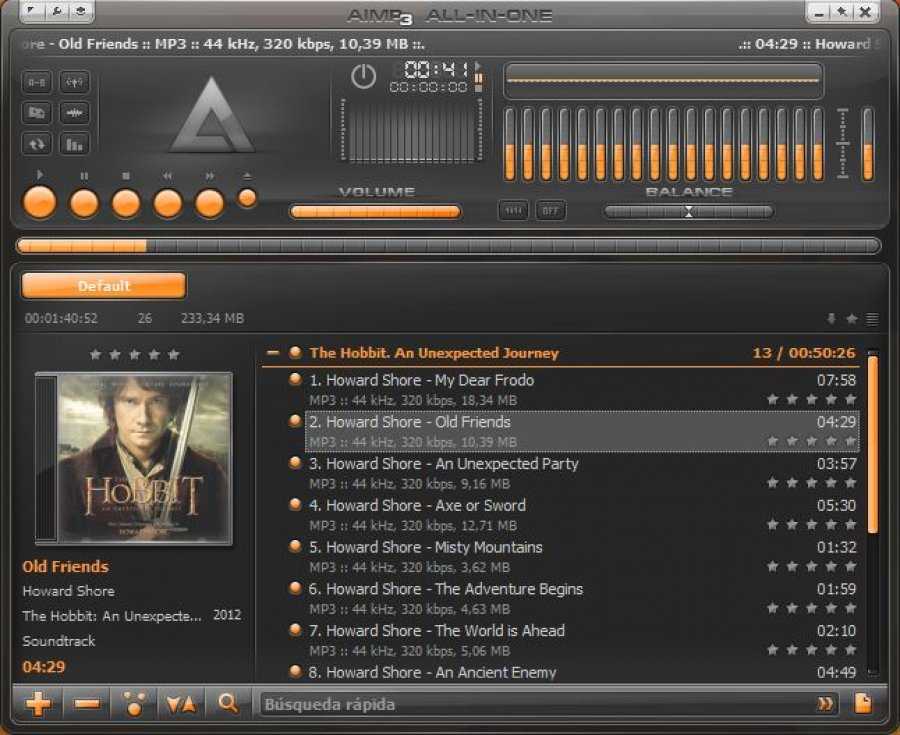The width and height of the screenshot is (900, 735).
Task: Select track 5 Misty Mountains
Action: point(425,547)
